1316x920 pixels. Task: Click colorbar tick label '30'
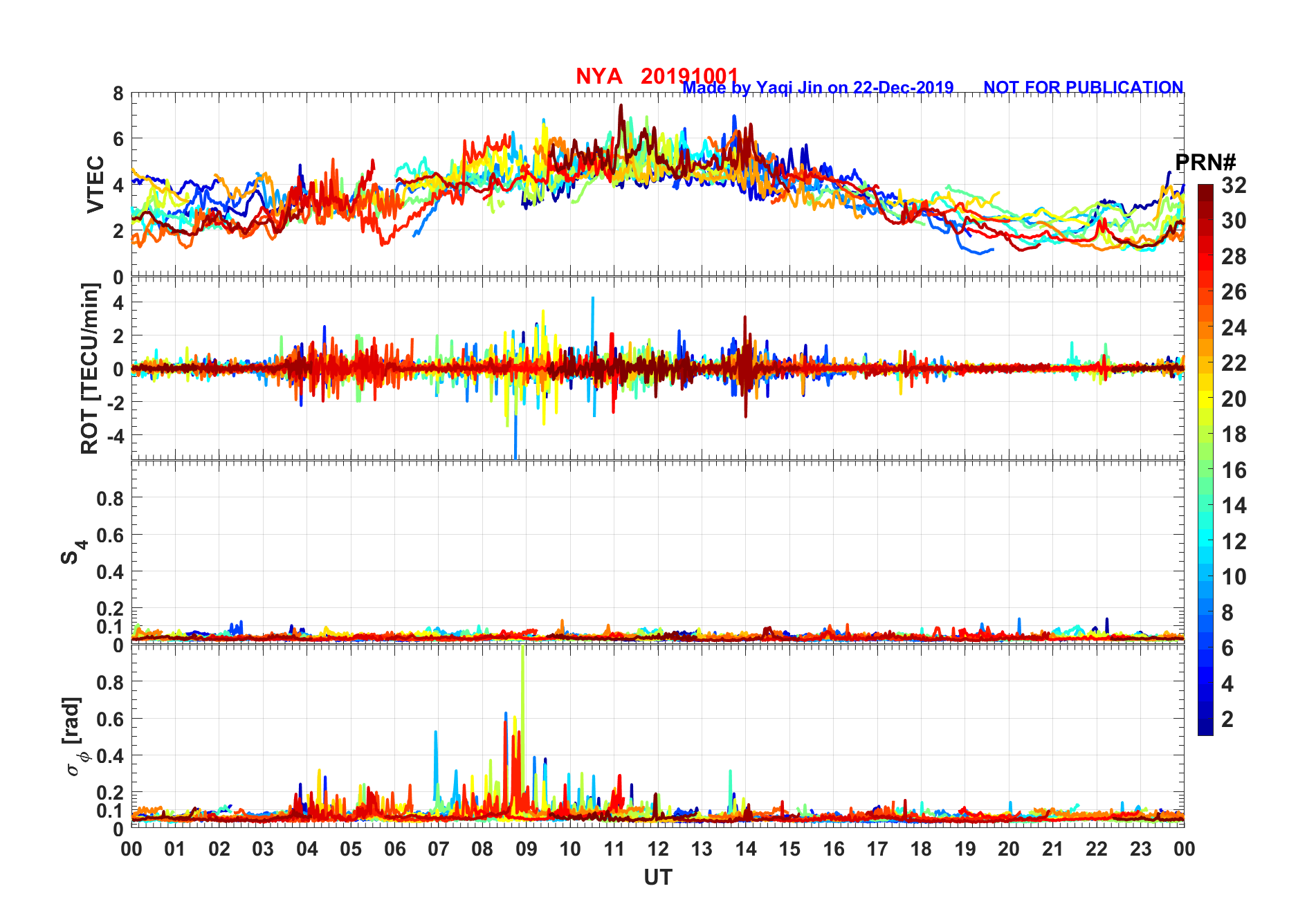(x=1234, y=221)
